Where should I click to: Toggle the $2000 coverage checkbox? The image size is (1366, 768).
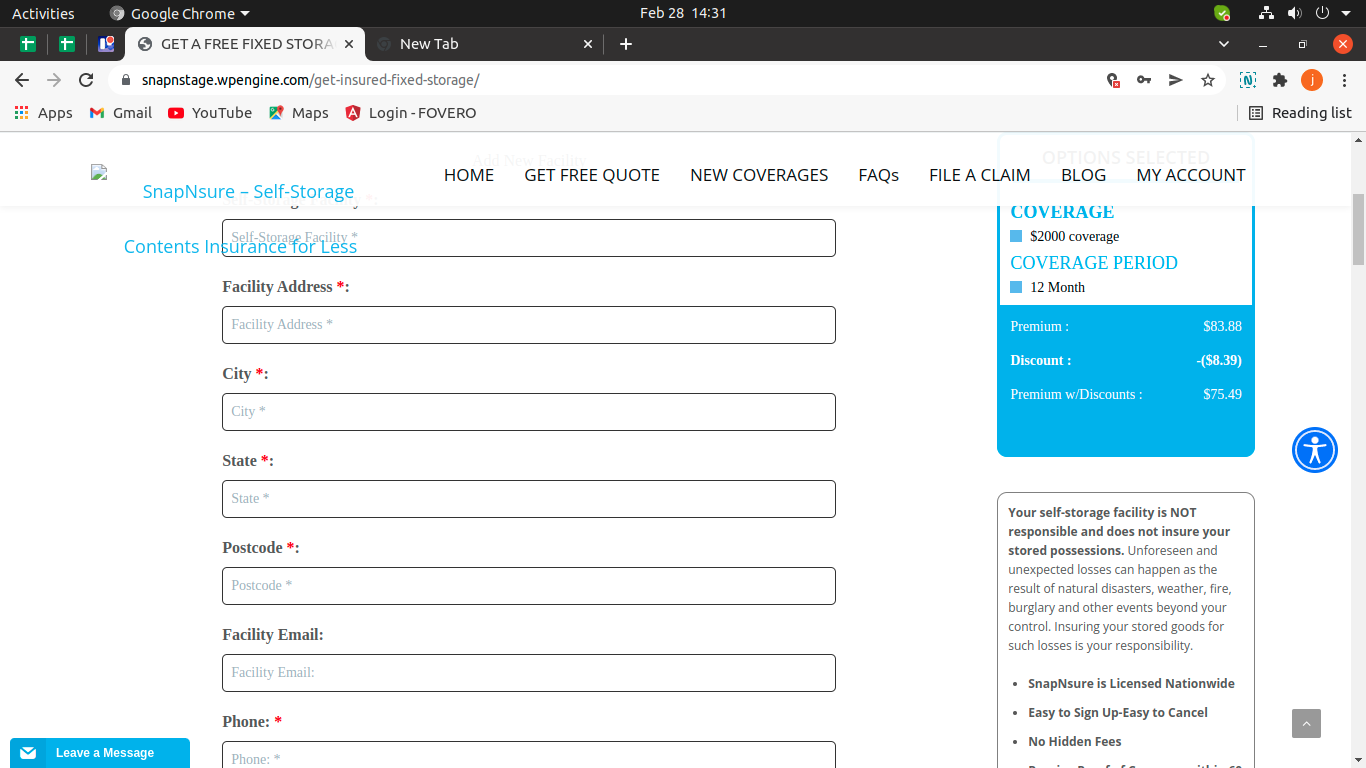coord(1016,236)
